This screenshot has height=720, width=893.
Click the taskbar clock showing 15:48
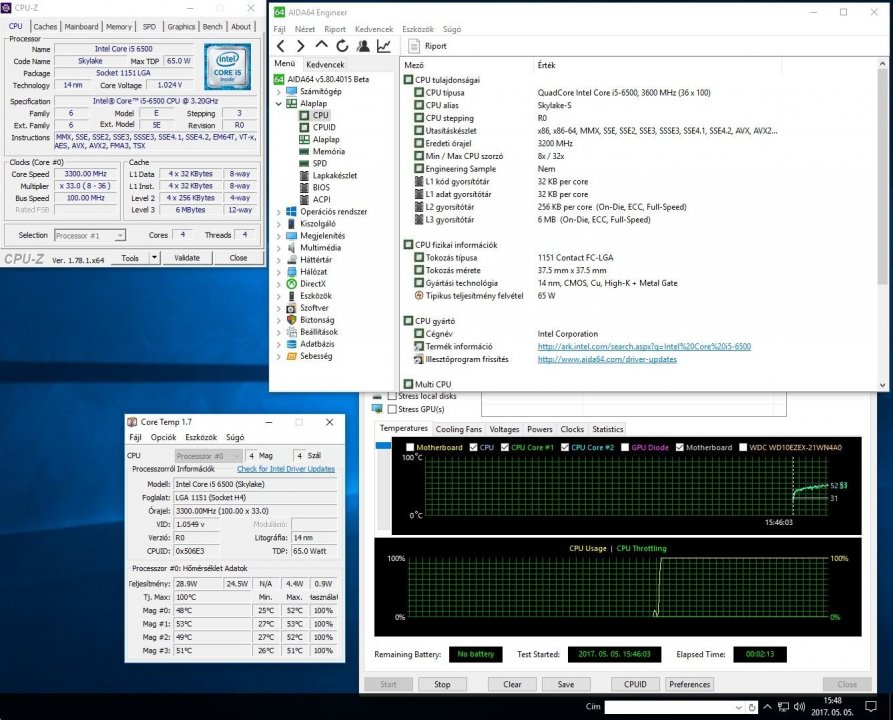click(833, 701)
